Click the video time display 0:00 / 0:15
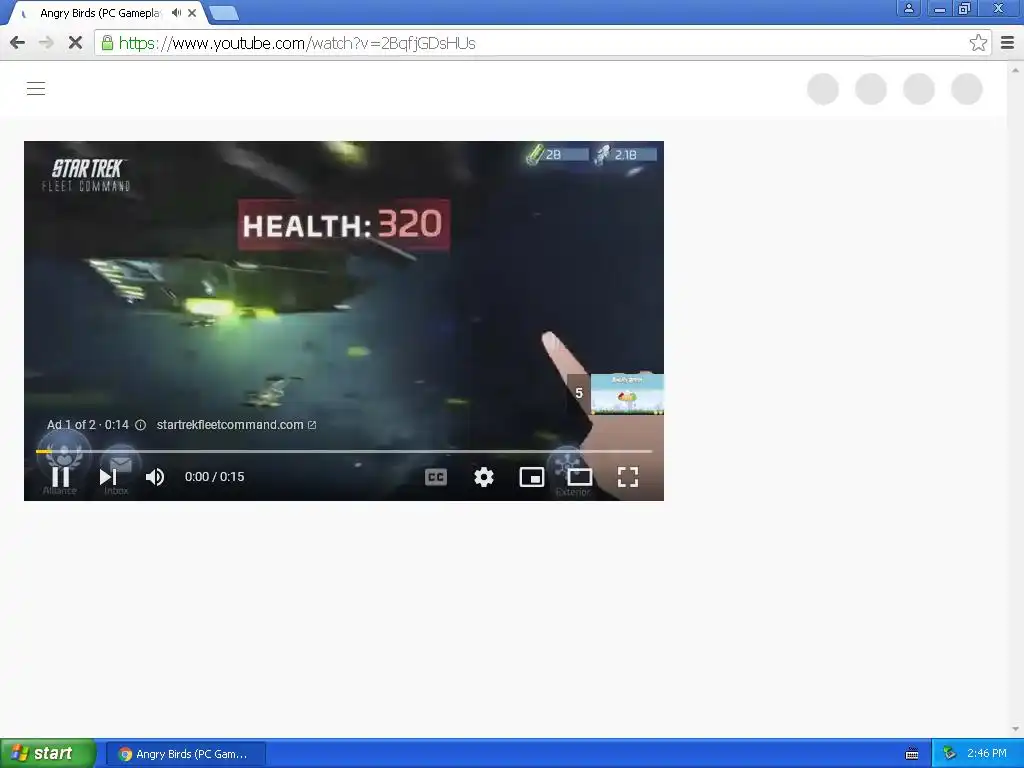1024x768 pixels. coord(214,477)
